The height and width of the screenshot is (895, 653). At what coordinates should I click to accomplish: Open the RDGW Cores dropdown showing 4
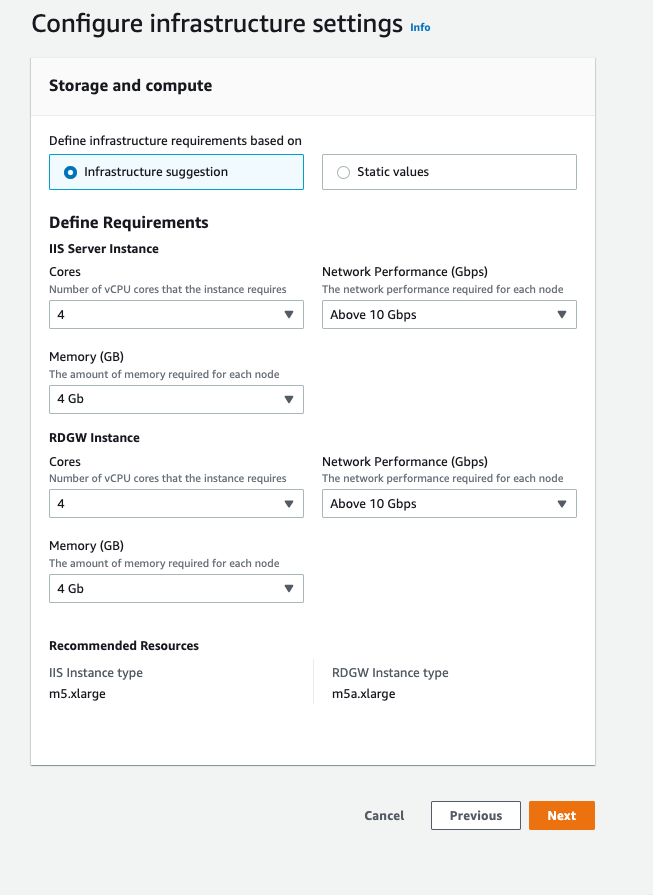tap(176, 503)
